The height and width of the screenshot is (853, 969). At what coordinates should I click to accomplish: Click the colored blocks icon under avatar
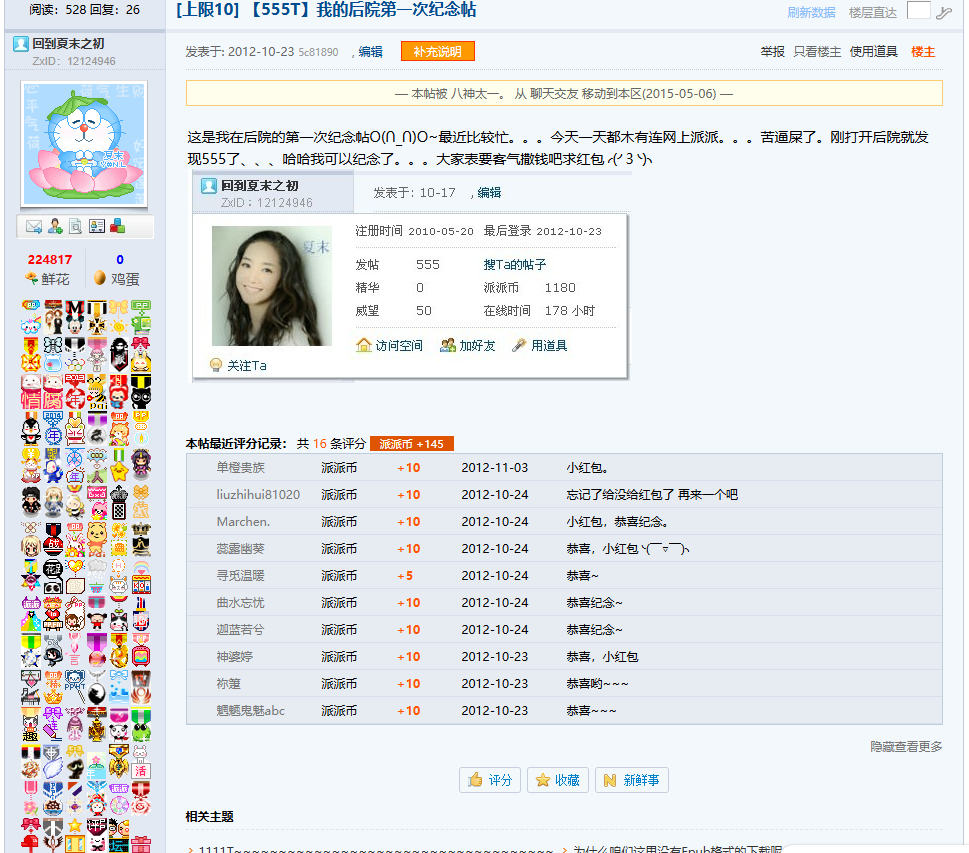tap(117, 226)
